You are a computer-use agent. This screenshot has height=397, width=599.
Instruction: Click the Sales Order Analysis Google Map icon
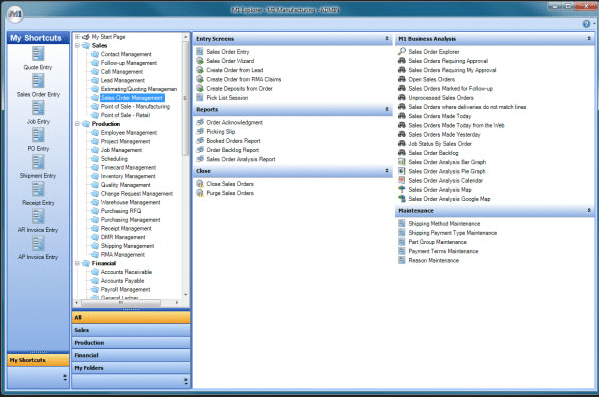pyautogui.click(x=401, y=199)
